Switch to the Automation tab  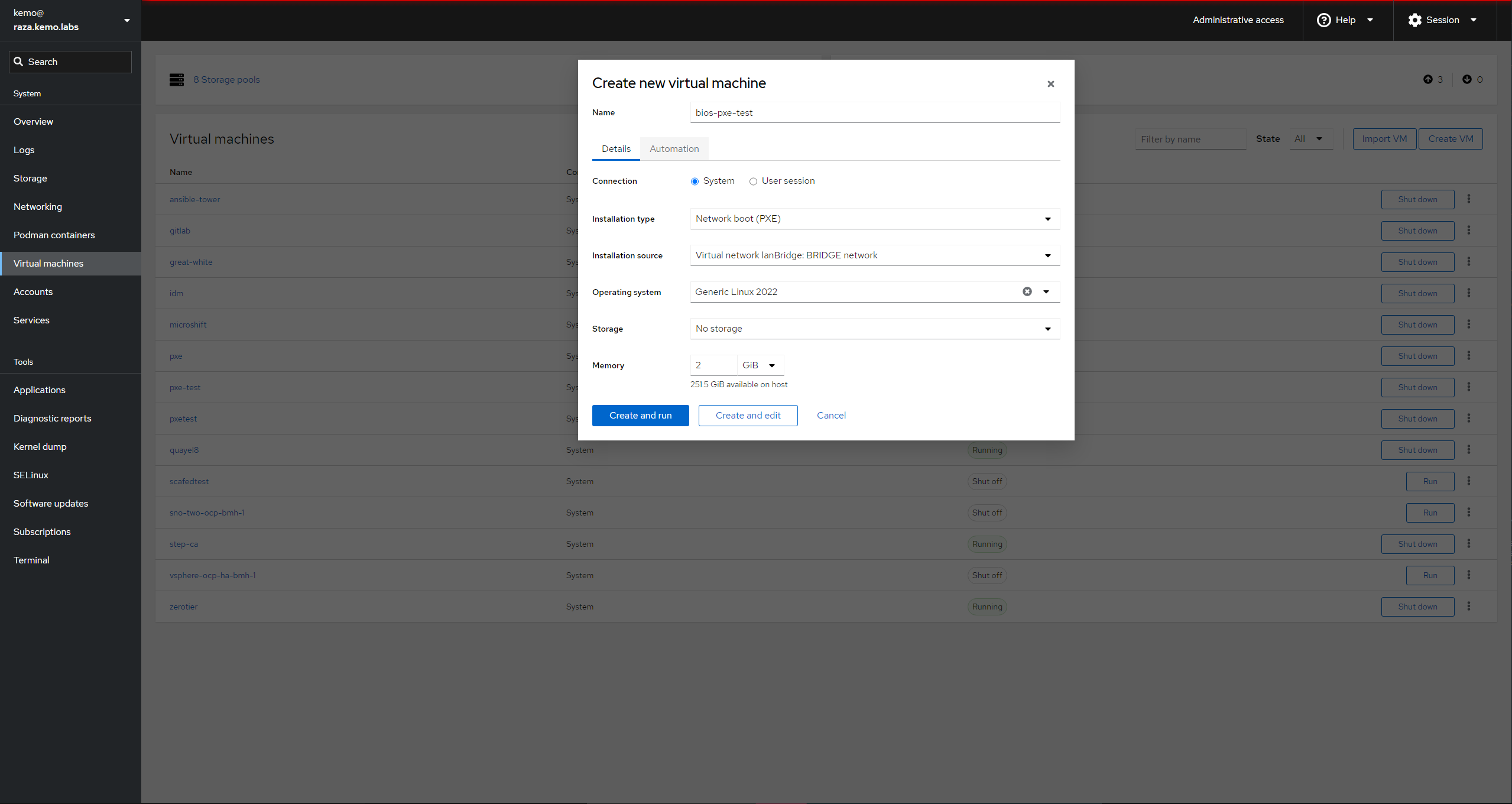pyautogui.click(x=674, y=149)
